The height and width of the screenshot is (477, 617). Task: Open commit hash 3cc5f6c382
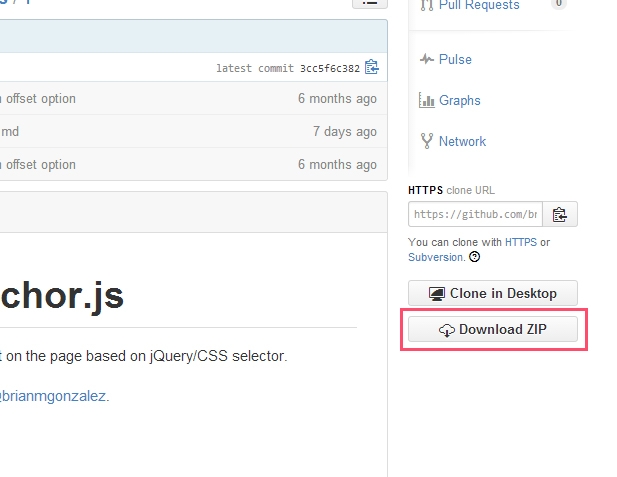coord(330,68)
